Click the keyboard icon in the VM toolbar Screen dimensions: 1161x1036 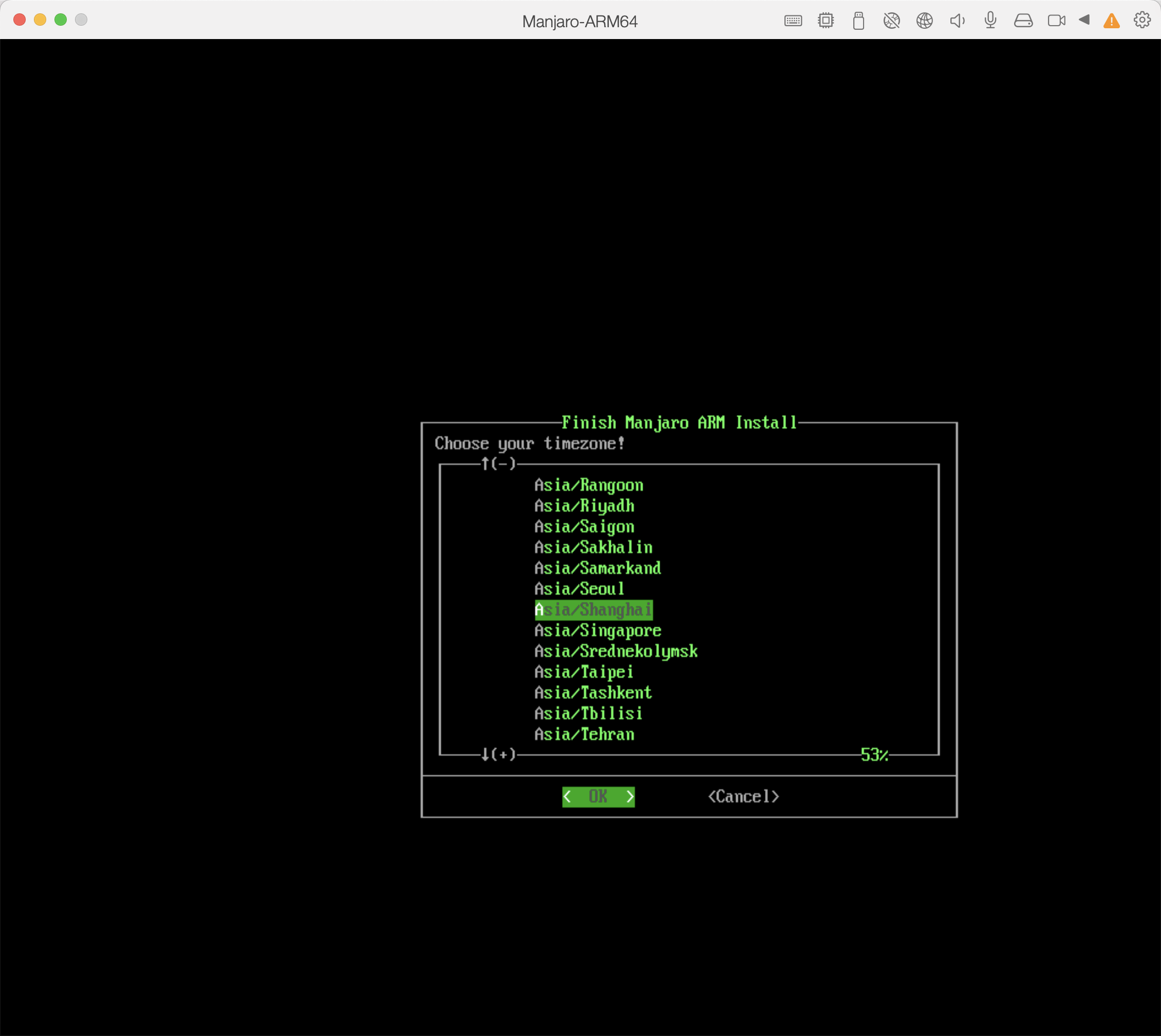click(x=793, y=21)
